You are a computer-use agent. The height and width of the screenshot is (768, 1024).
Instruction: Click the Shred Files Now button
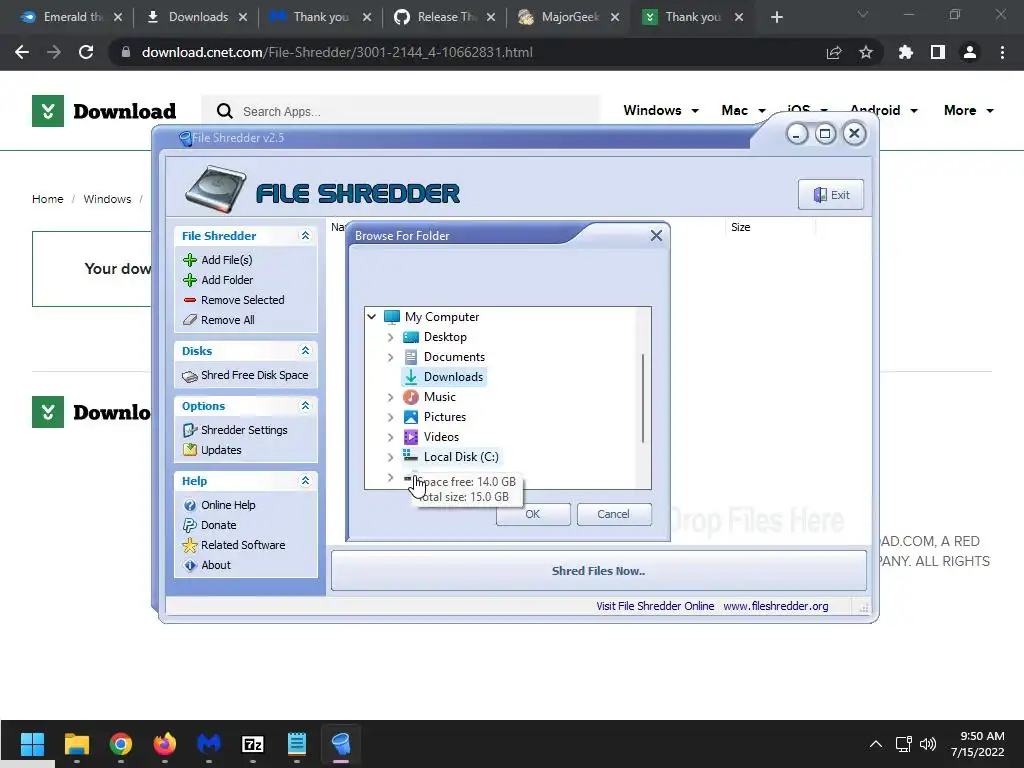[x=598, y=571]
